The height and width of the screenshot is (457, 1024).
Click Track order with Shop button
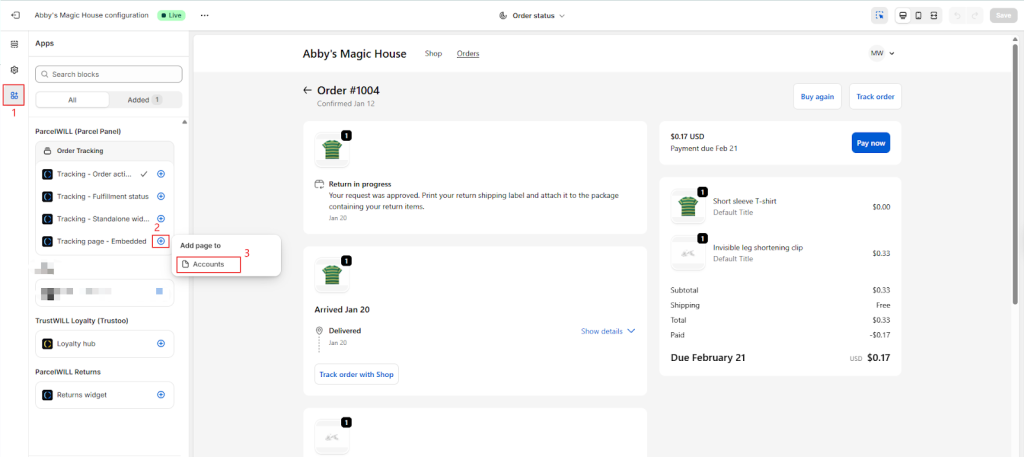coord(357,374)
